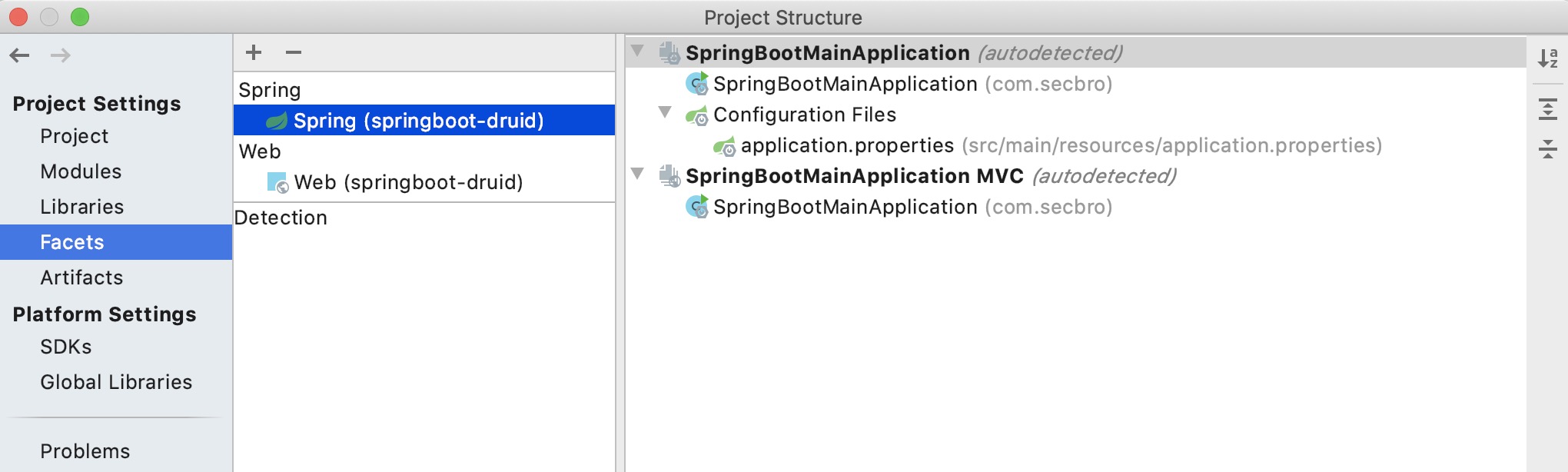Screen dimensions: 1568x472
Task: Click the SpringBootMainApplication MVC context icon
Action: pos(669,176)
